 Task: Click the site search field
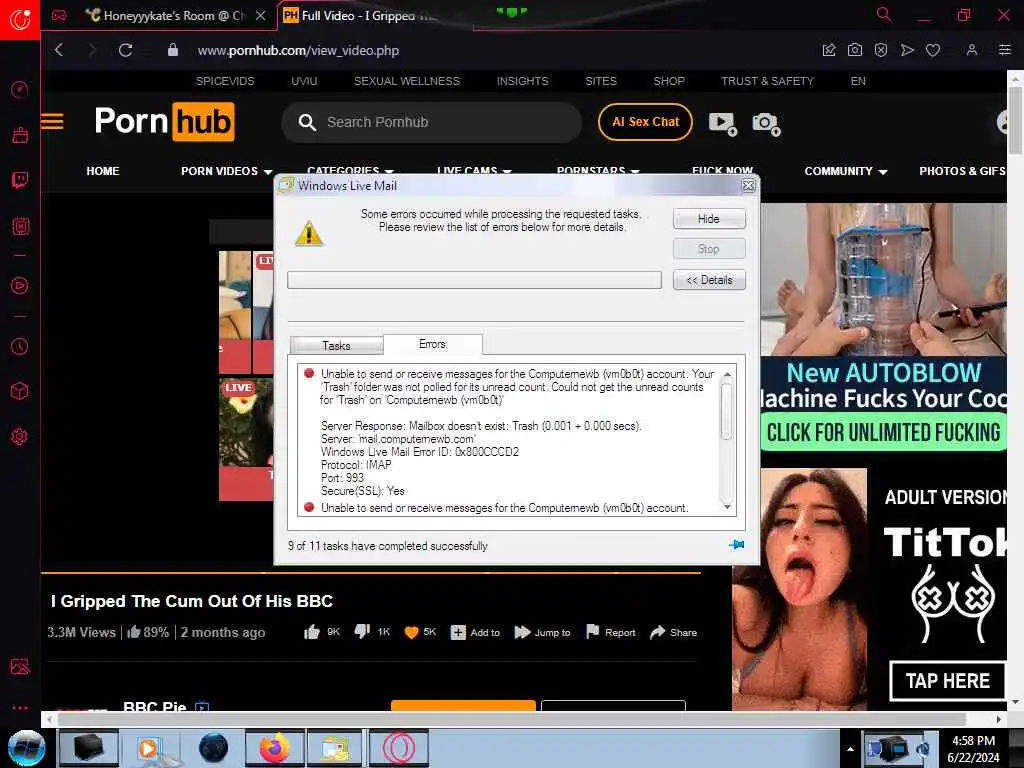(431, 122)
